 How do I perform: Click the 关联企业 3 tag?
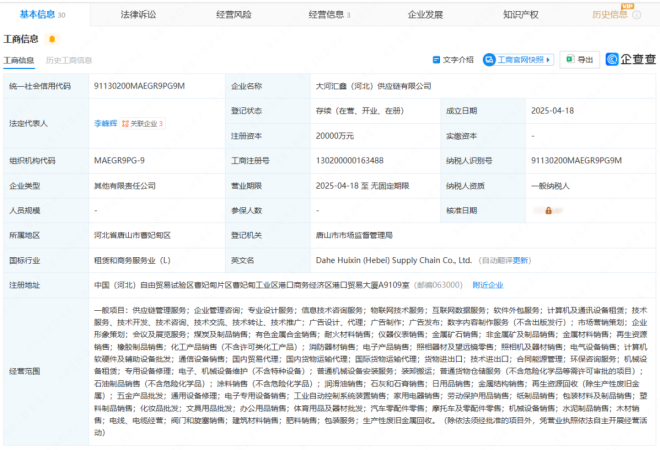[x=145, y=124]
